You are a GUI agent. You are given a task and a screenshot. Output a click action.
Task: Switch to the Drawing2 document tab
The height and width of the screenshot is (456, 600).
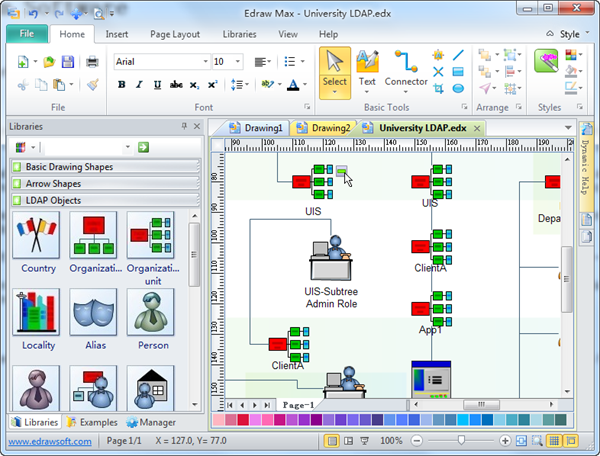pyautogui.click(x=325, y=128)
